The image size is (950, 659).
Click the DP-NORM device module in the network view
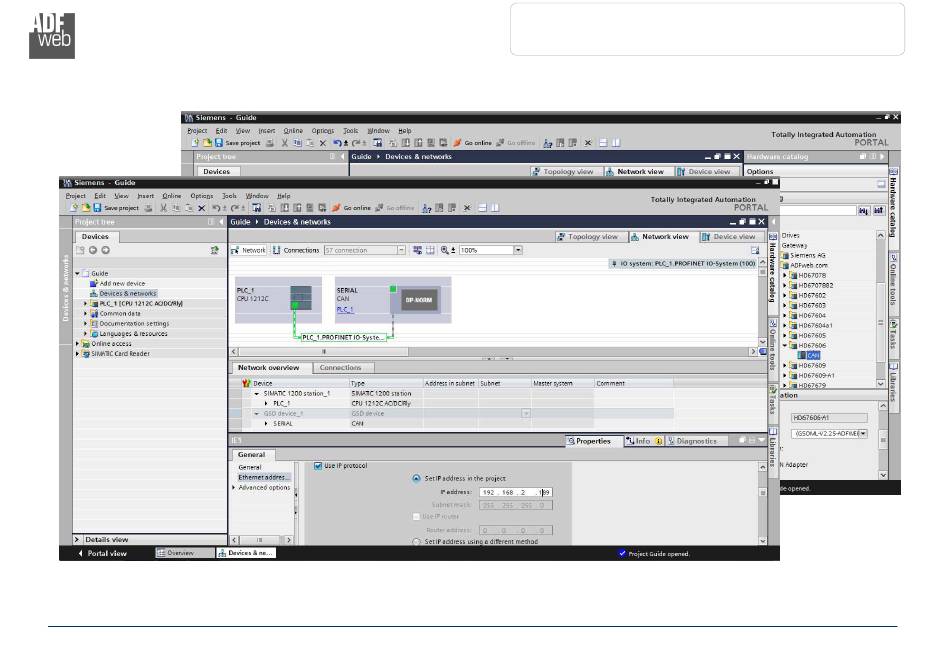pyautogui.click(x=419, y=300)
